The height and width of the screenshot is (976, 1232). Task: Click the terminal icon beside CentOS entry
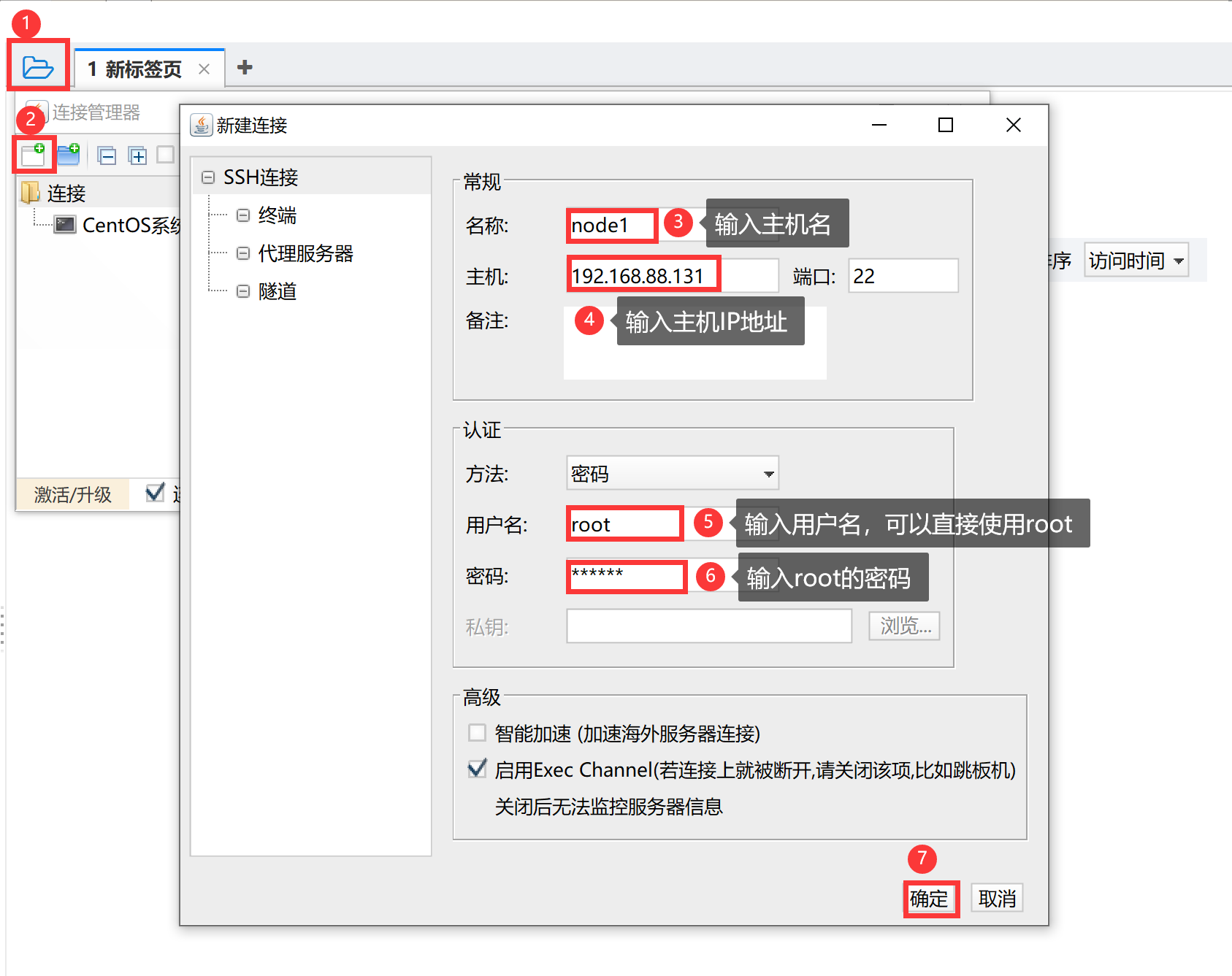(x=66, y=224)
